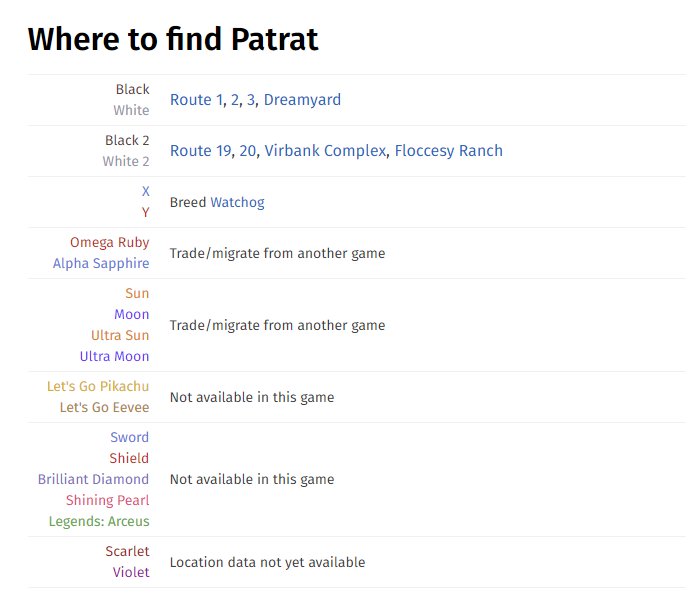686x599 pixels.
Task: Click Trade/migrate text in Sun/Moon row
Action: point(277,326)
